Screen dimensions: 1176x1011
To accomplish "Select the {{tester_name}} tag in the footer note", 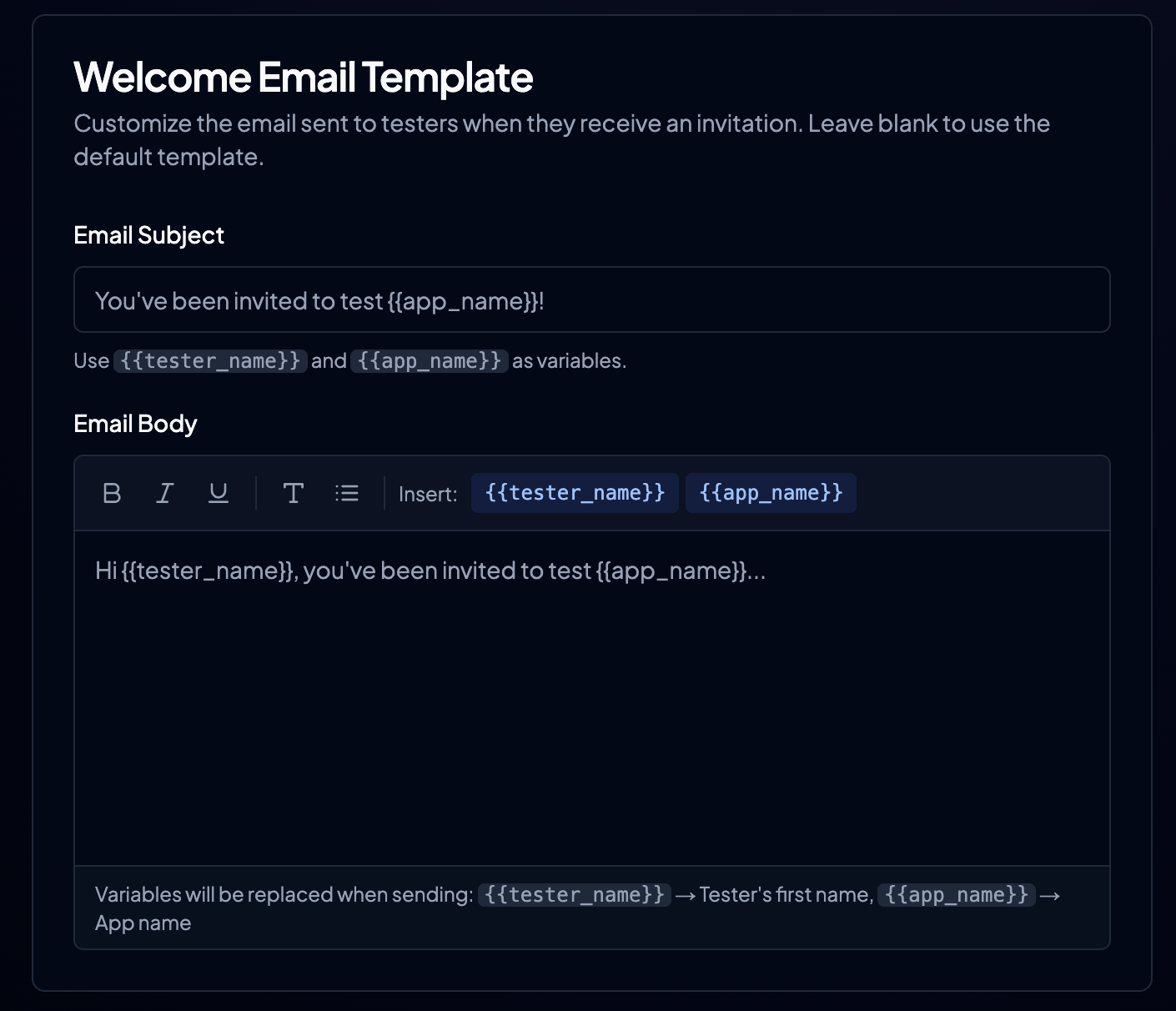I will tap(574, 894).
